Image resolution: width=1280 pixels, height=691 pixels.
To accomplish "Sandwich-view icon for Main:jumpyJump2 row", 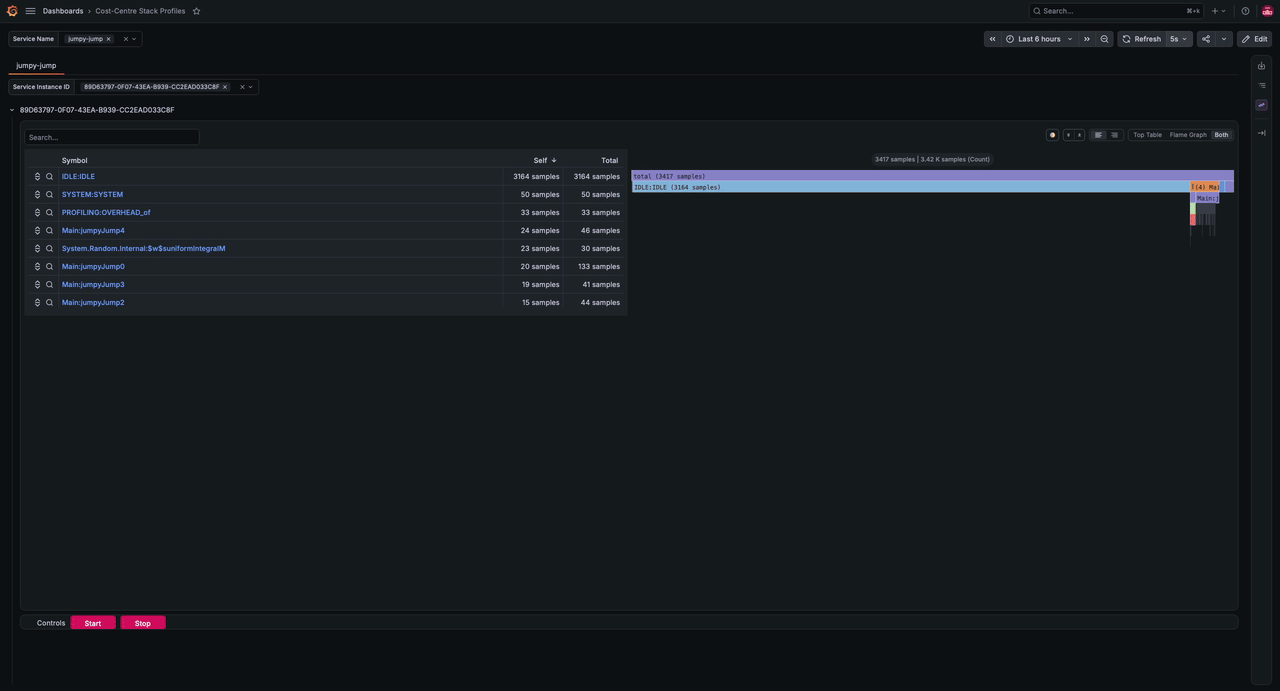I will 37,303.
